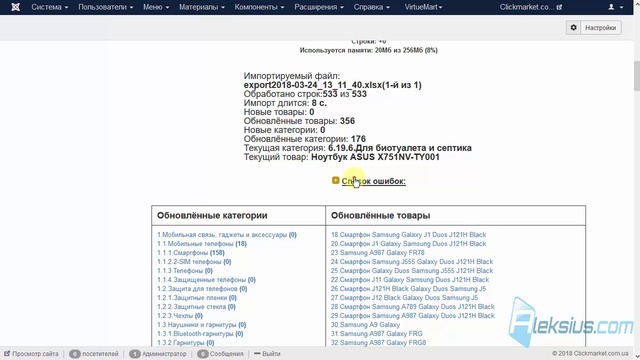Open product 25.Смартфон Galaxy Duos Samsung J555
The width and height of the screenshot is (640, 360).
[x=412, y=271]
